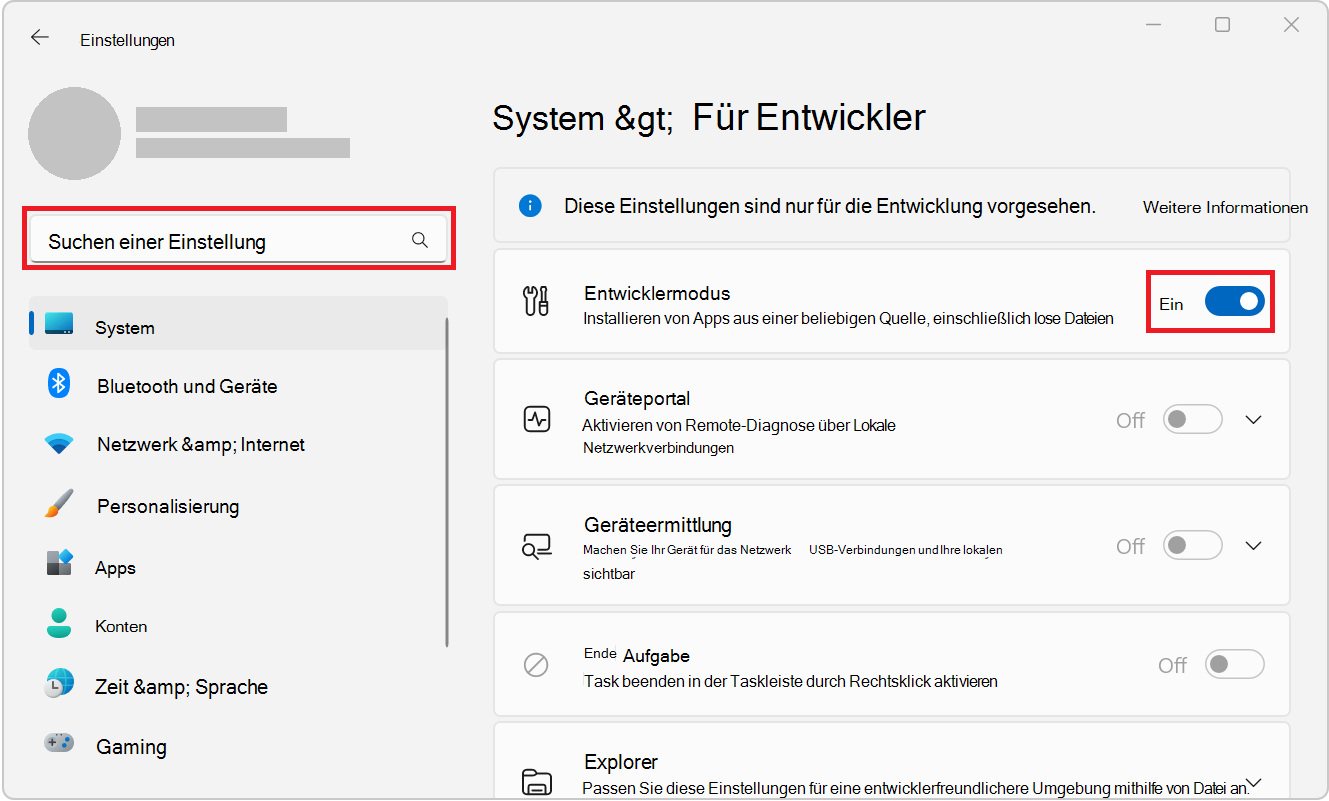
Task: Open Bluetooth und Geräte settings
Action: tap(58, 385)
